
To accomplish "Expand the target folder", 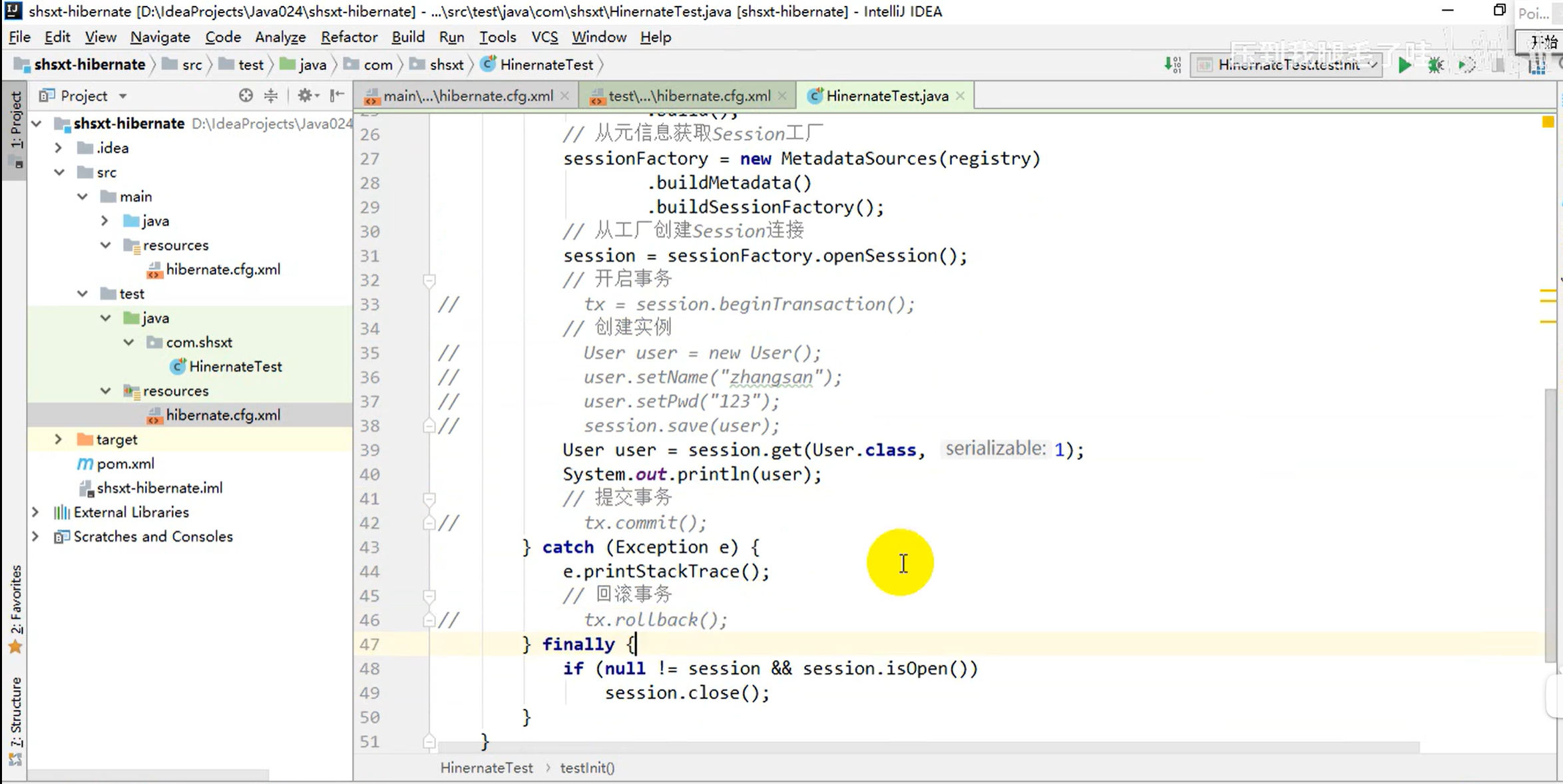I will (x=59, y=439).
